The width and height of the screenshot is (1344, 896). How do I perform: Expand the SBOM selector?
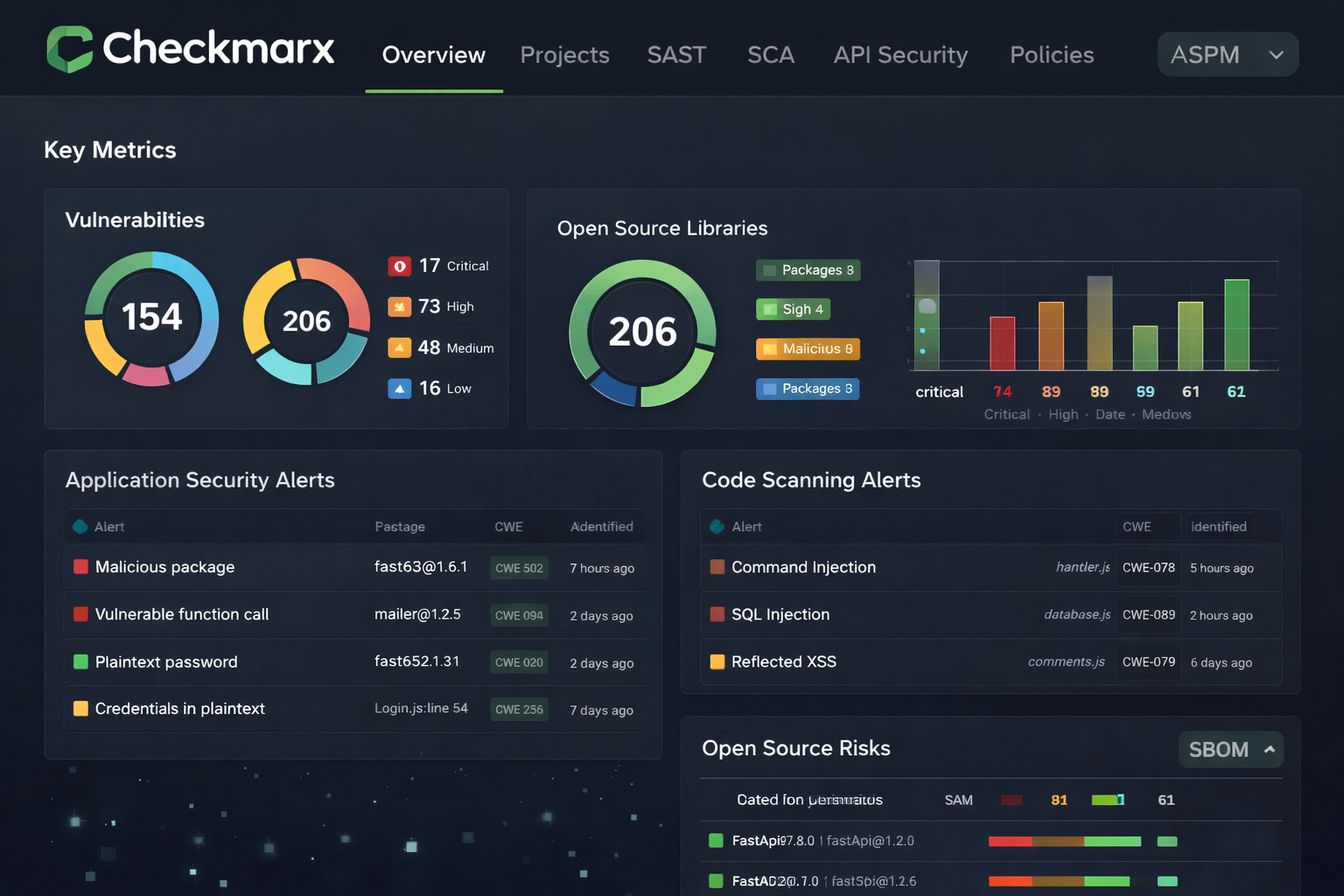1231,749
